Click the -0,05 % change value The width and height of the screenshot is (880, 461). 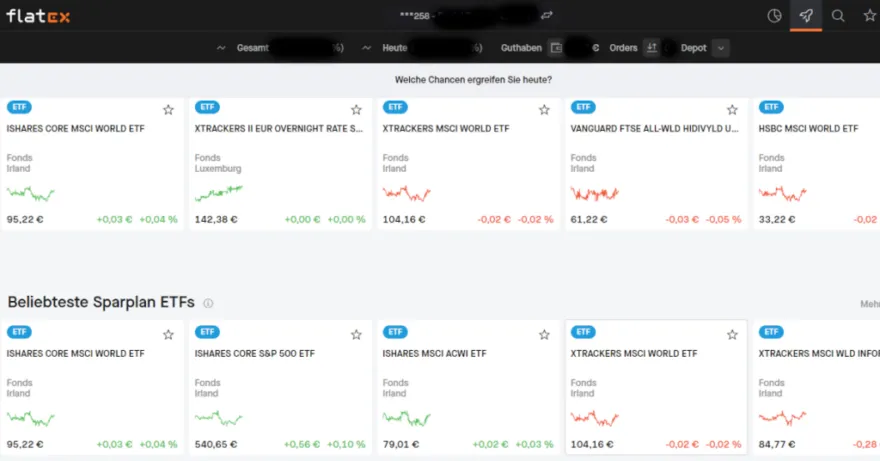click(723, 220)
